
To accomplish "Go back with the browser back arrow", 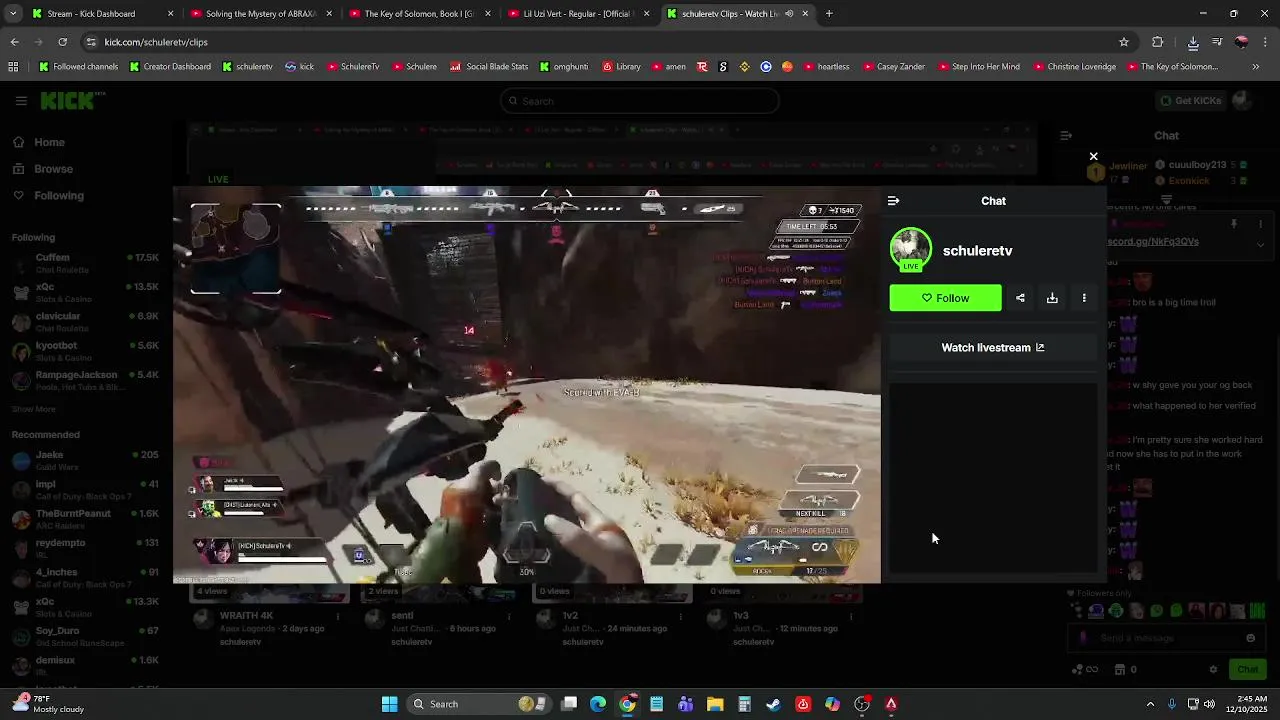I will (15, 42).
